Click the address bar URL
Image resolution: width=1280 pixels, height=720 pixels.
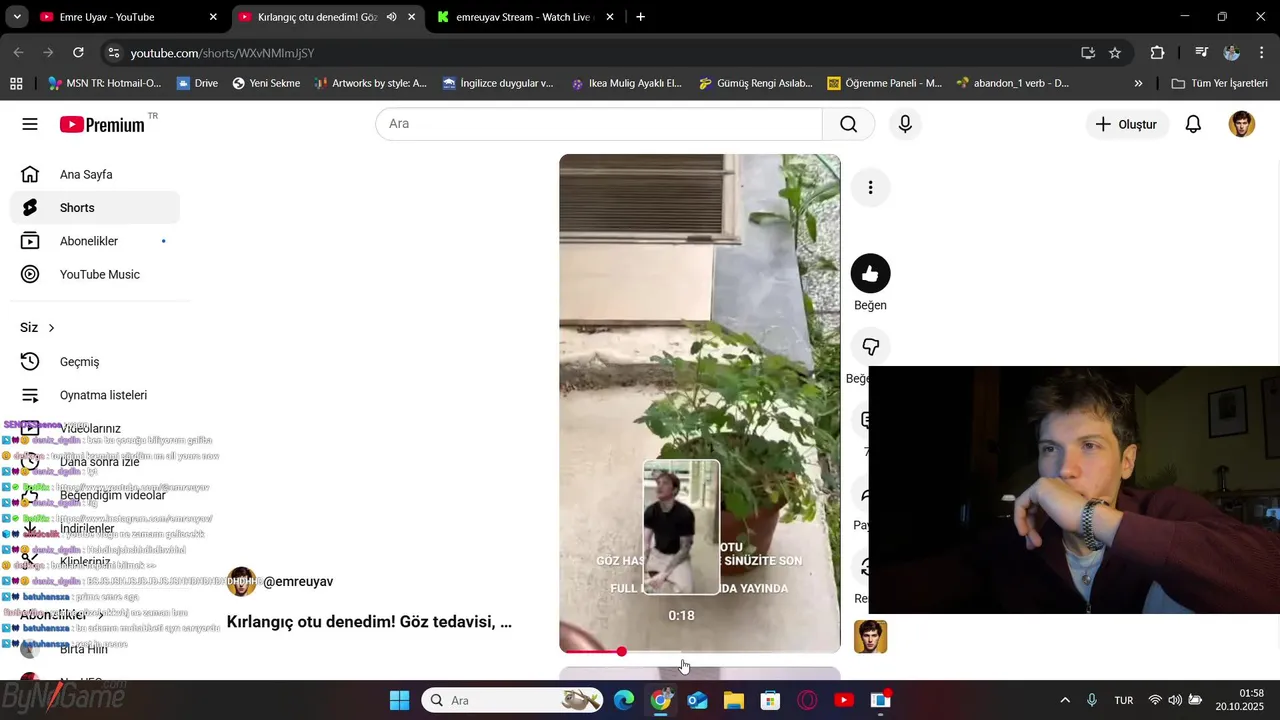[x=222, y=53]
